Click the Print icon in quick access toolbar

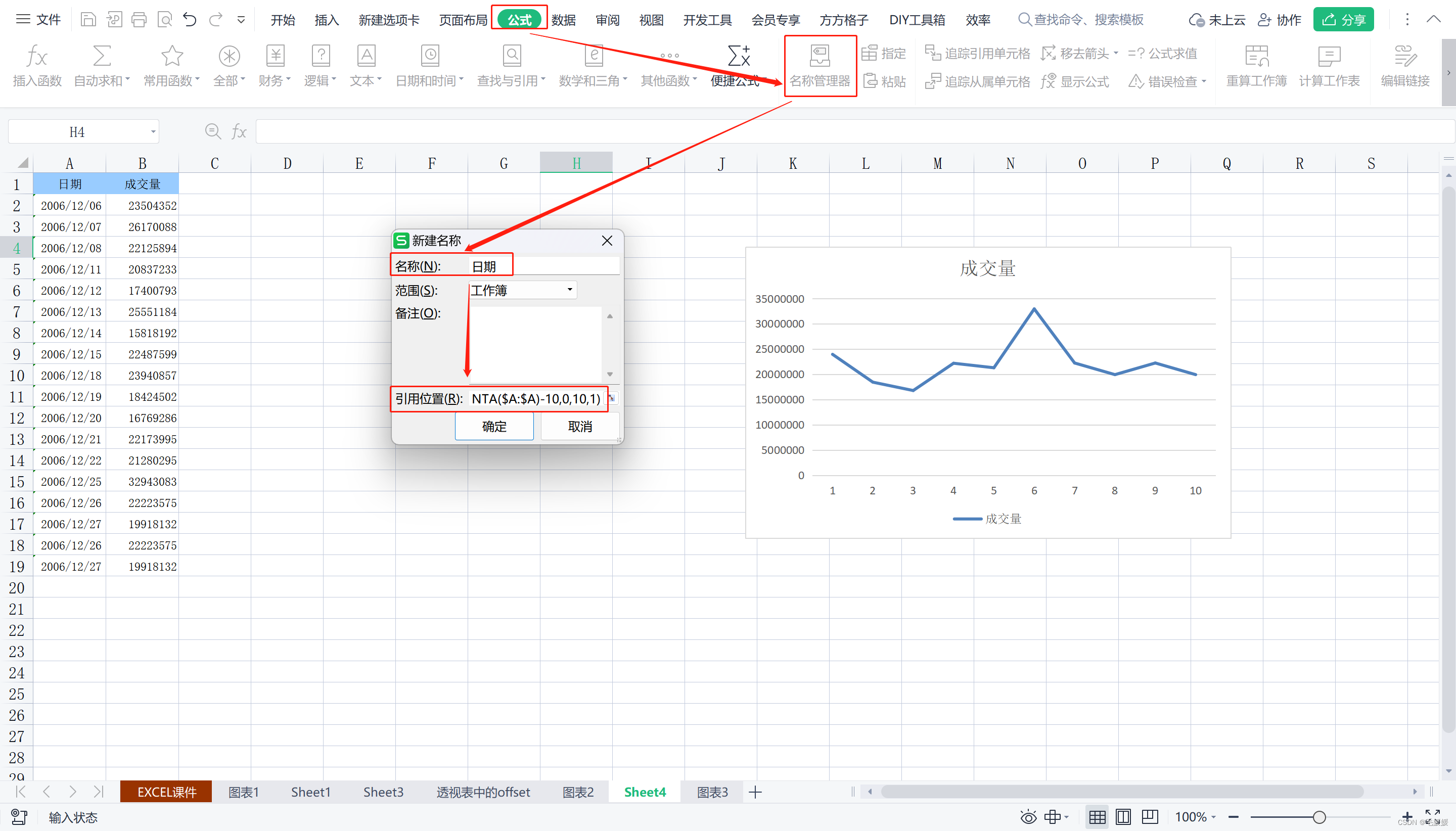pyautogui.click(x=139, y=20)
